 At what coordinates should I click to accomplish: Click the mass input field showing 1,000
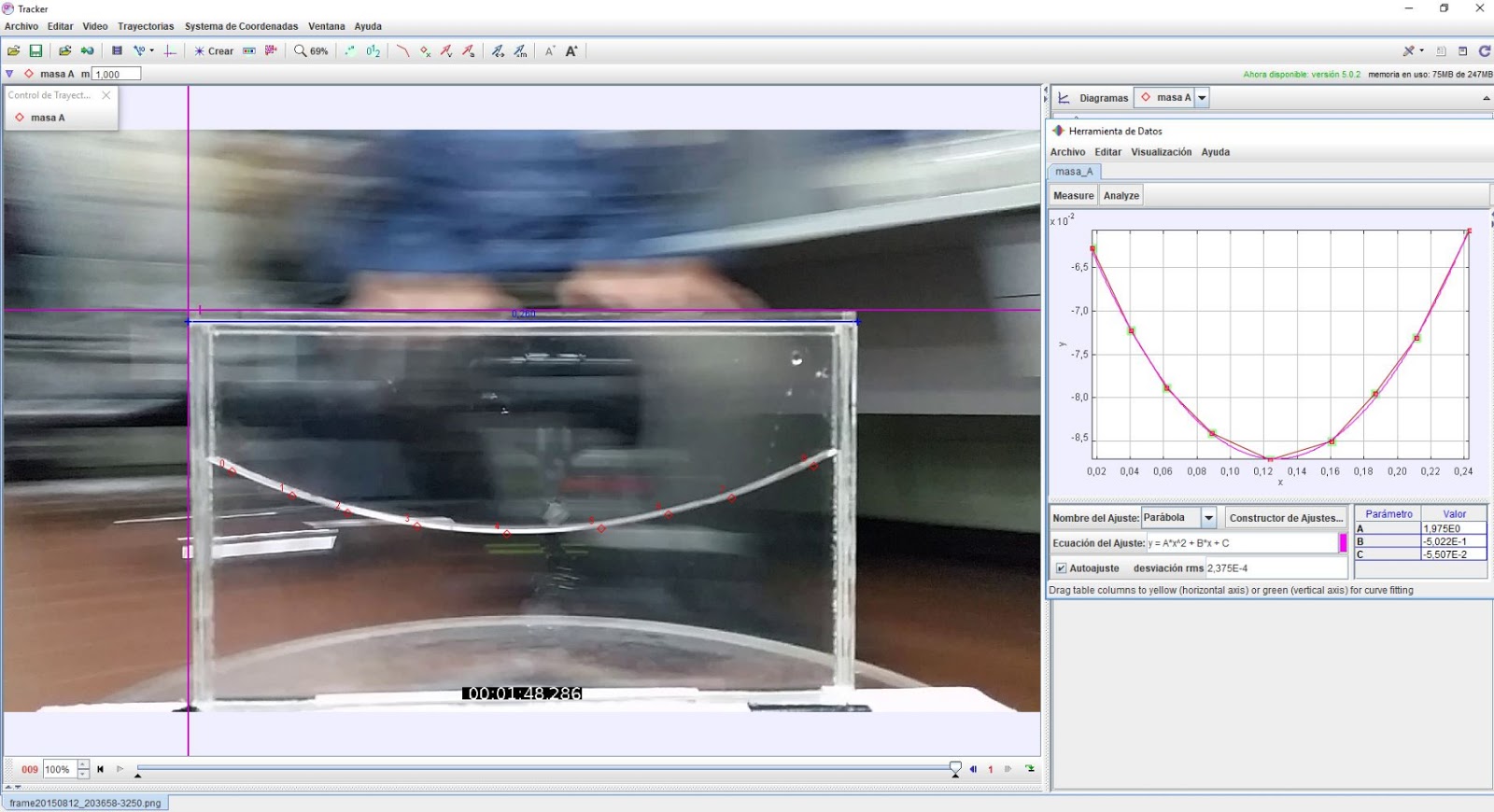pos(117,74)
